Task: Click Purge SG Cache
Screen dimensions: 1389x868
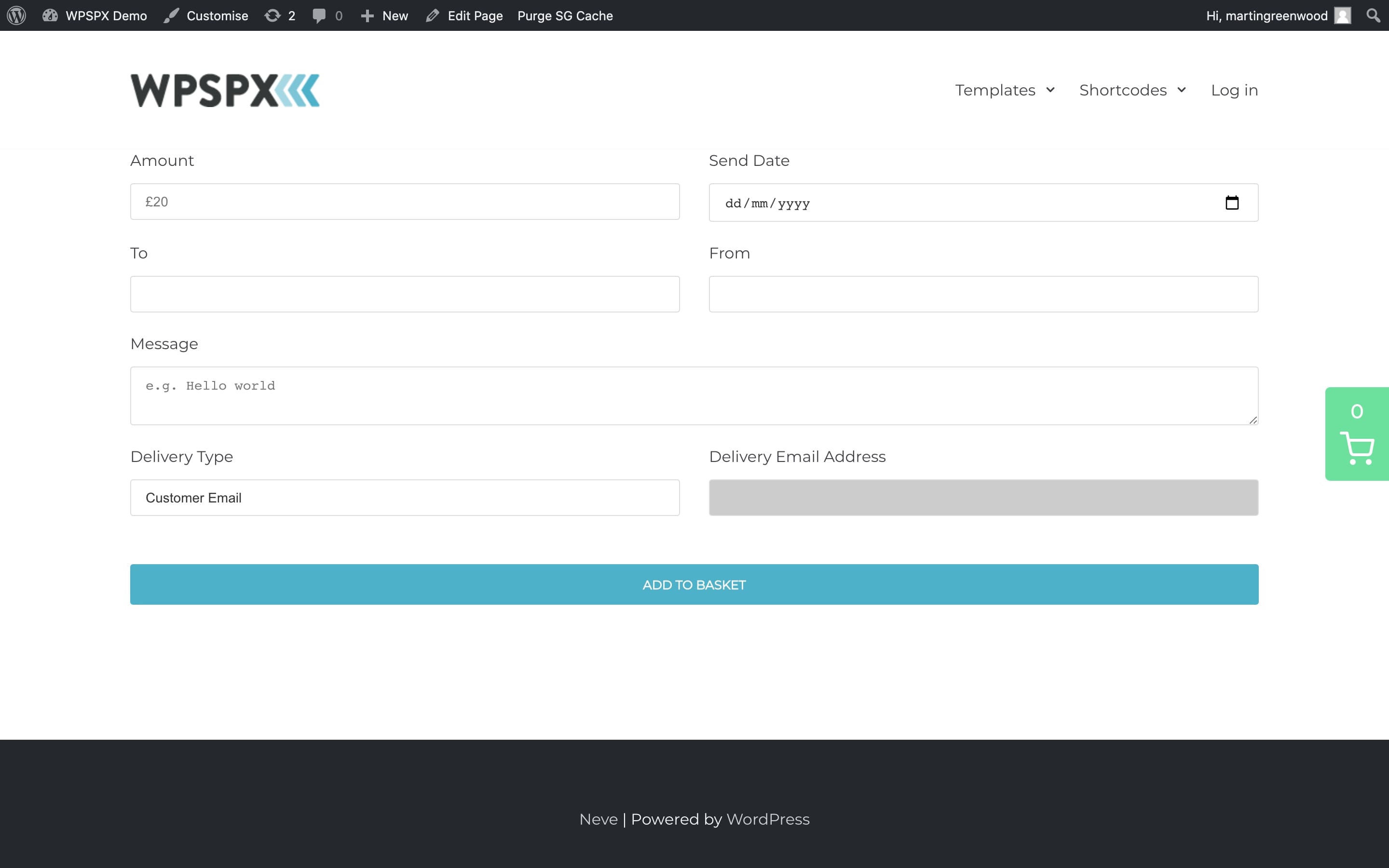Action: tap(565, 15)
